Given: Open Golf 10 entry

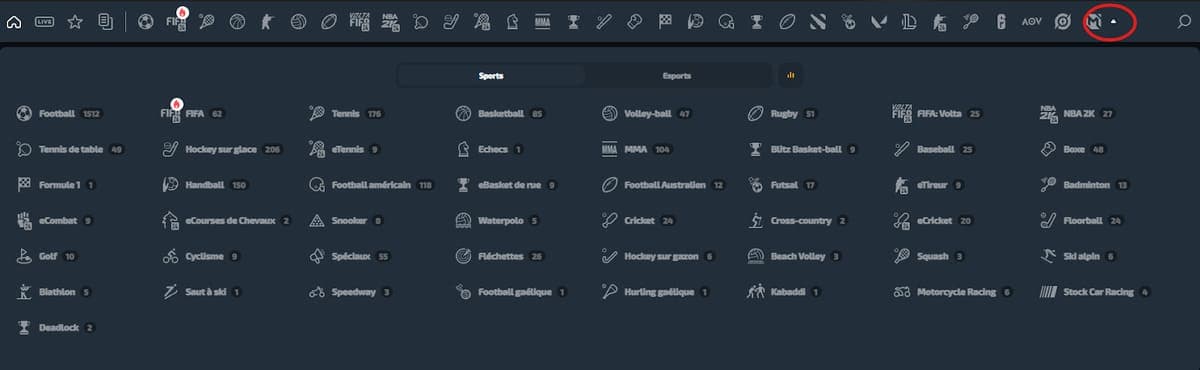Looking at the screenshot, I should pos(47,256).
